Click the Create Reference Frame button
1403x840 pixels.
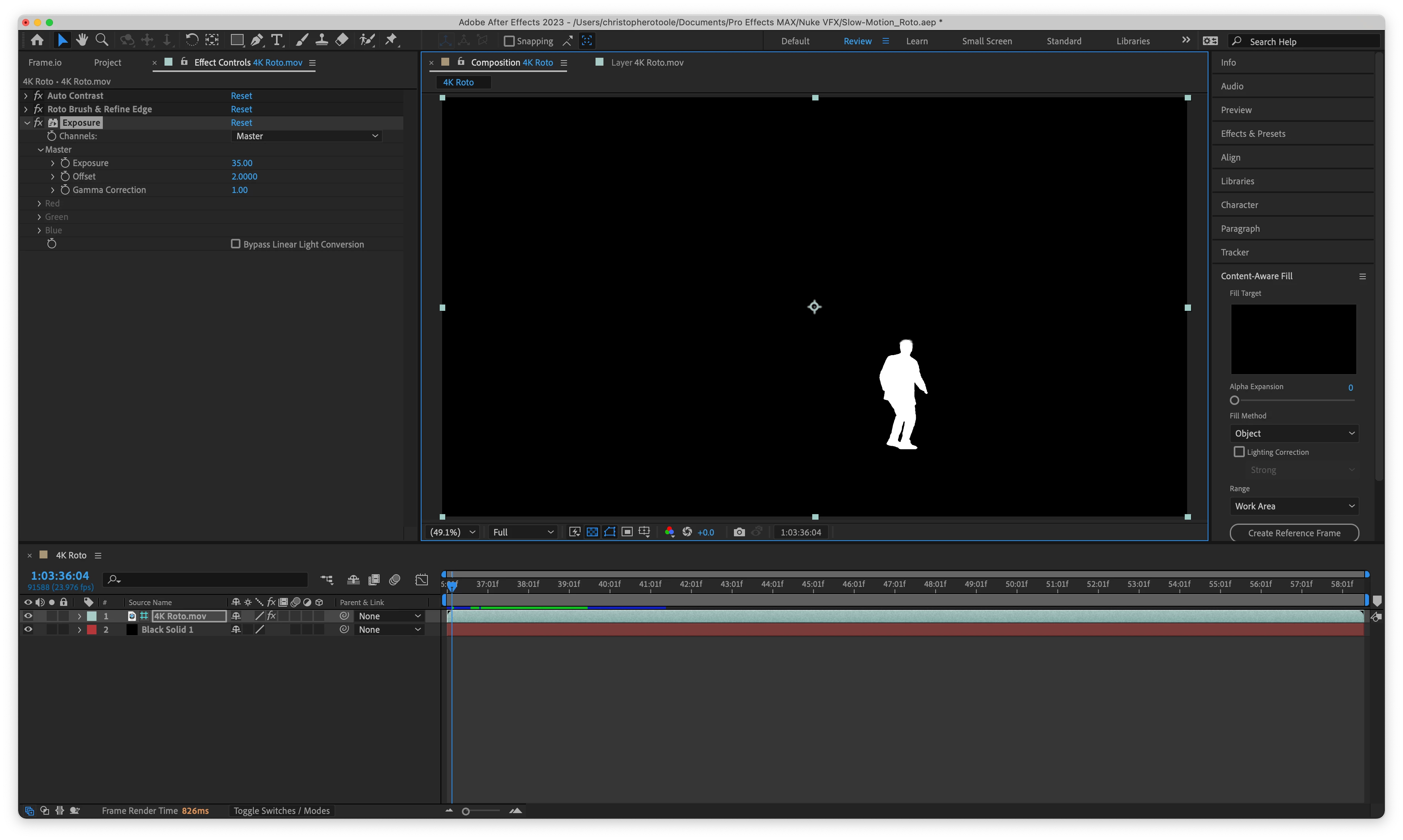(x=1294, y=533)
